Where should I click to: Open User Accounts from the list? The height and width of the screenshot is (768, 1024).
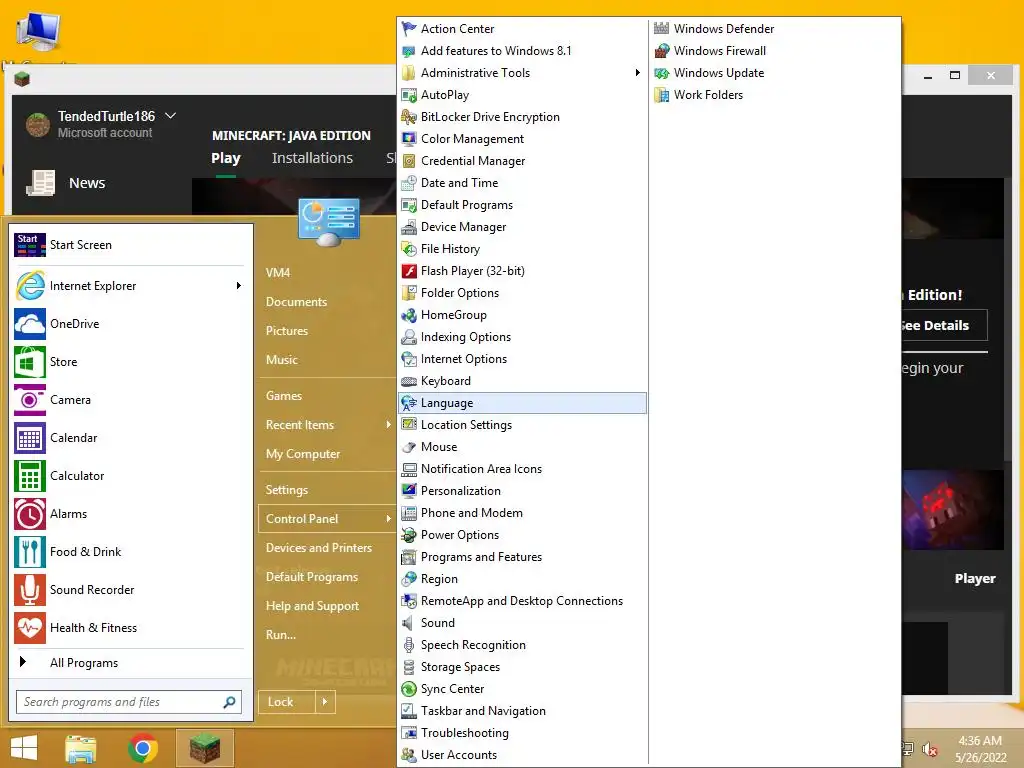(522, 755)
